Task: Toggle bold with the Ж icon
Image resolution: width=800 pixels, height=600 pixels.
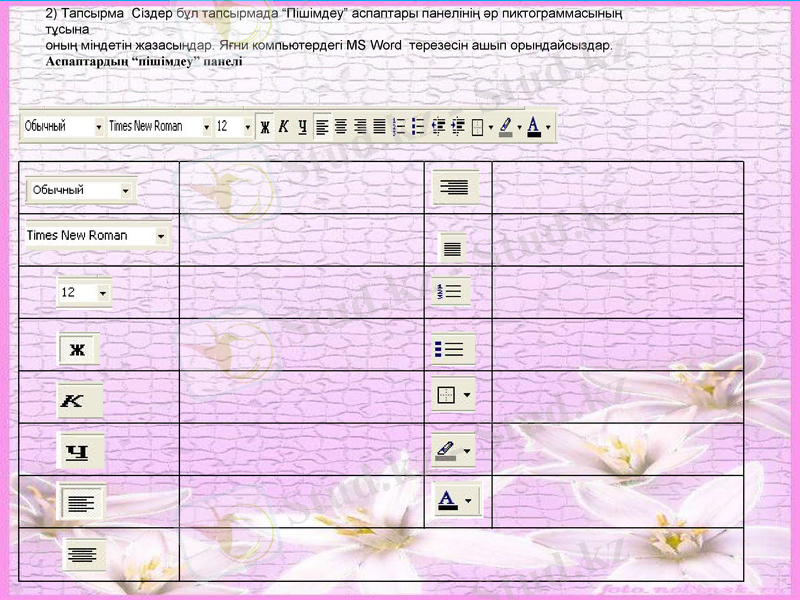Action: point(266,127)
